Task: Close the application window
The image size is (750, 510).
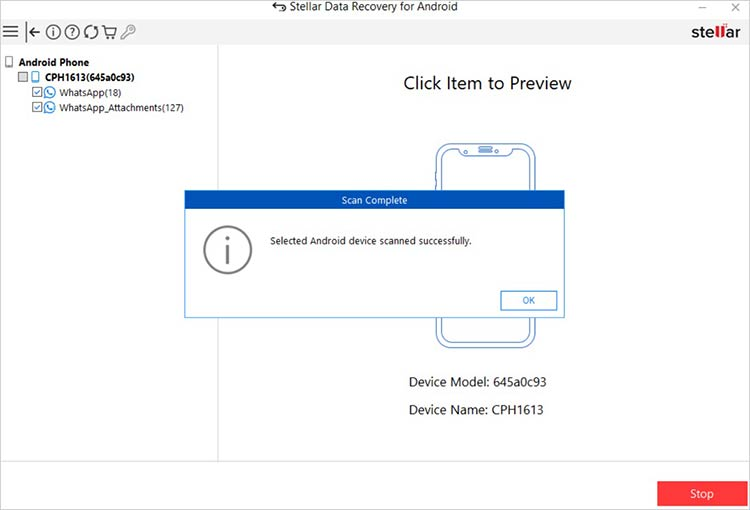Action: [738, 7]
